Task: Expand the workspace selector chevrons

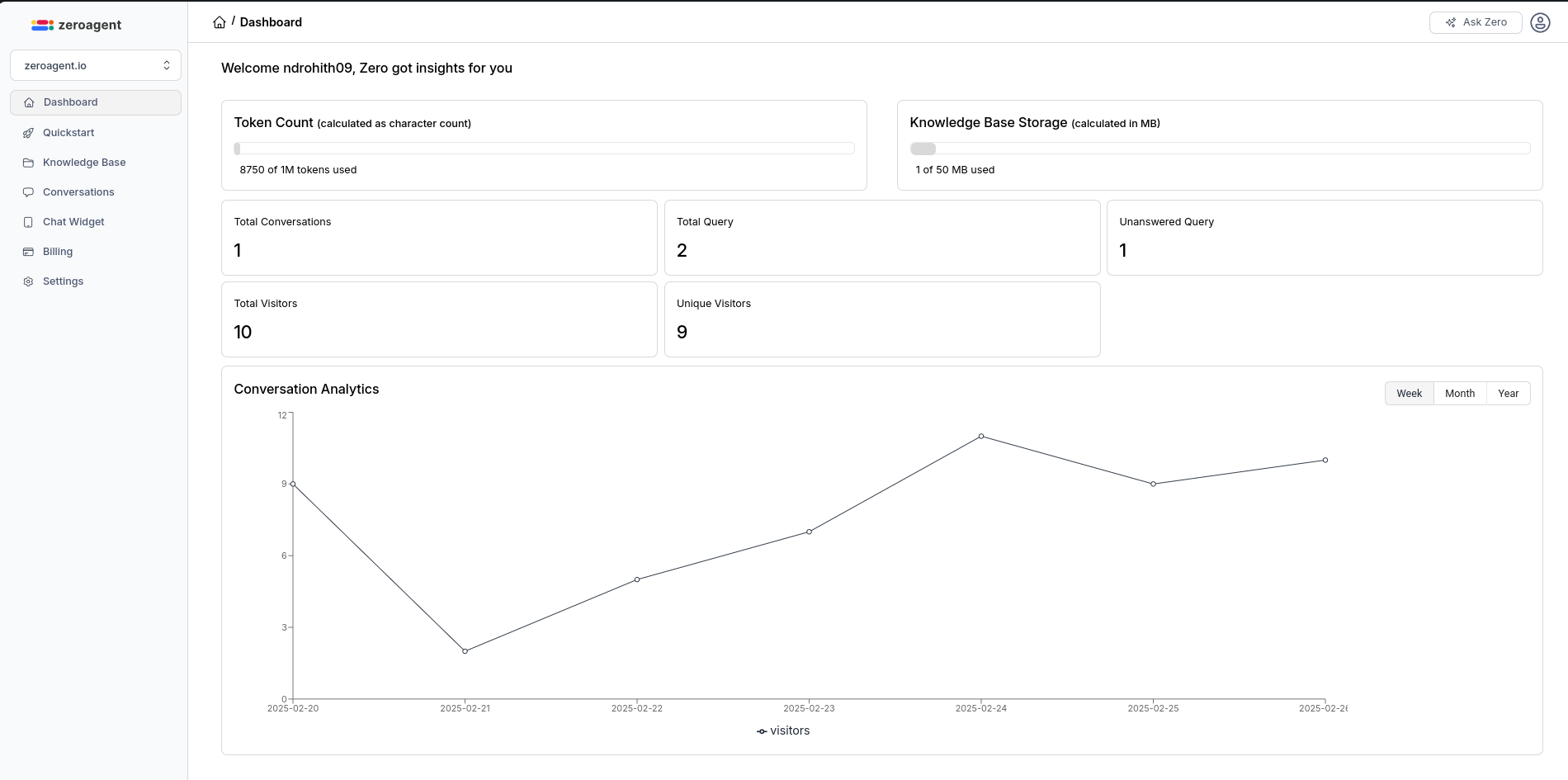Action: pyautogui.click(x=166, y=65)
